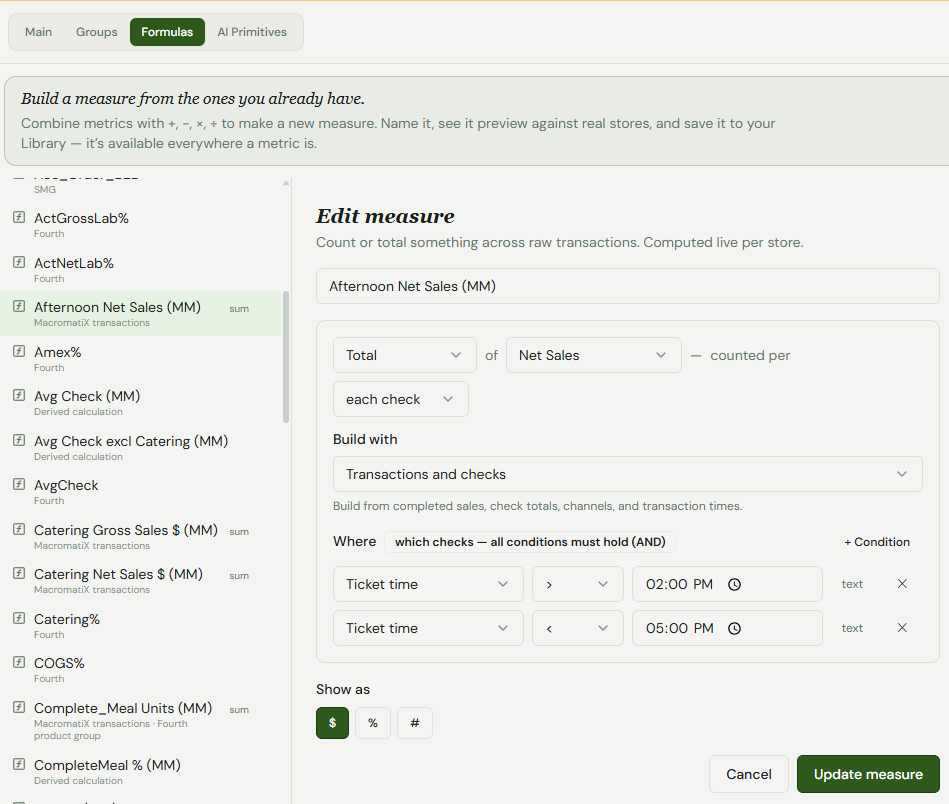Remove the Ticket time > 02:00 PM condition

coord(902,584)
